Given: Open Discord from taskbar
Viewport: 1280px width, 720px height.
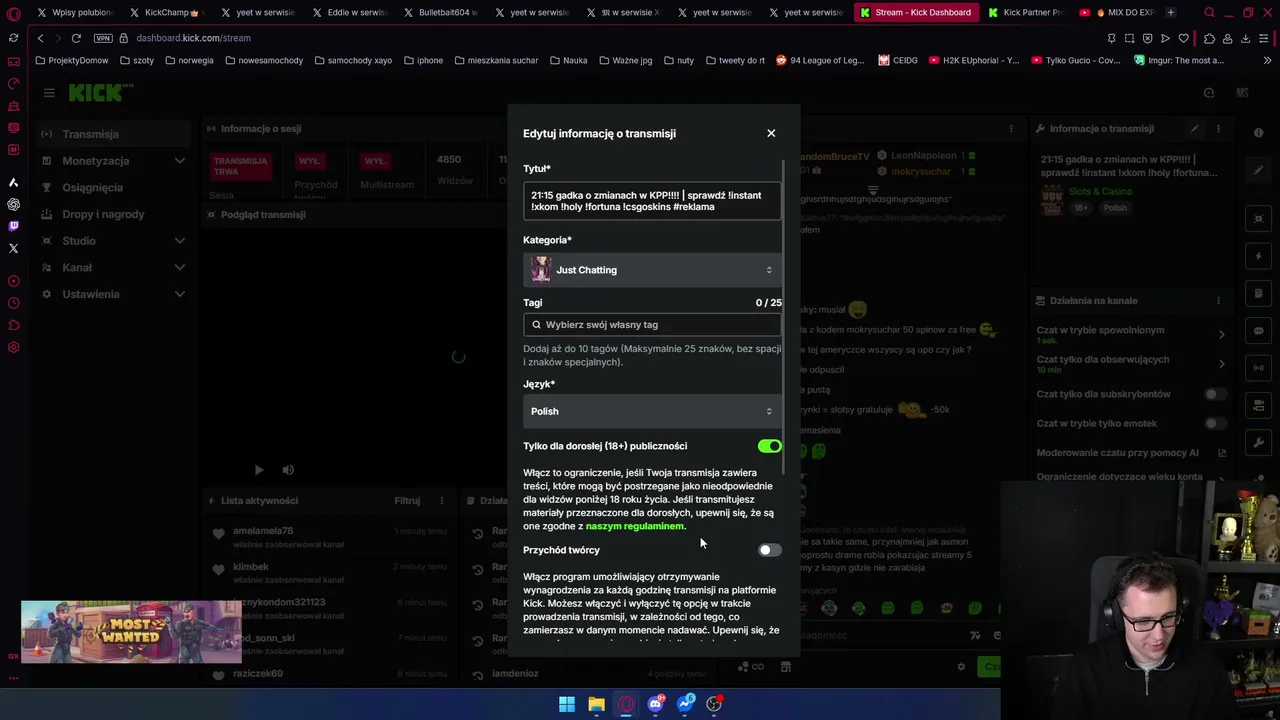Looking at the screenshot, I should pos(655,704).
